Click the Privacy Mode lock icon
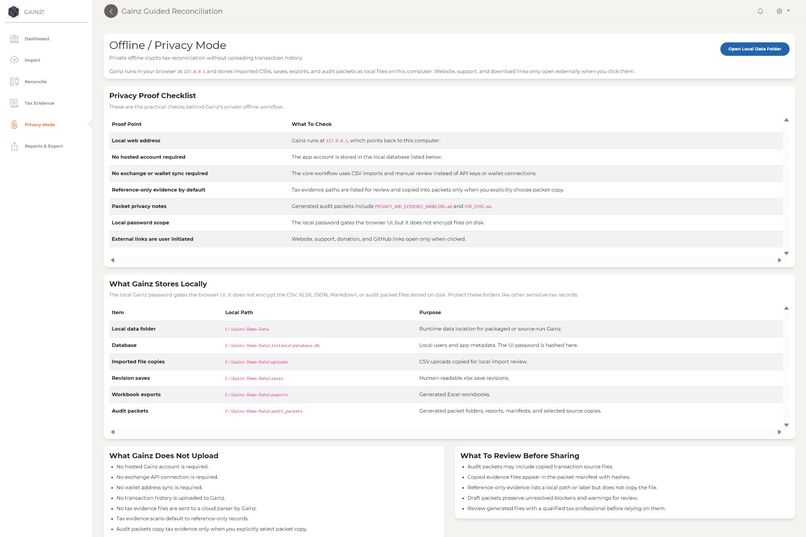The height and width of the screenshot is (537, 806). [14, 125]
